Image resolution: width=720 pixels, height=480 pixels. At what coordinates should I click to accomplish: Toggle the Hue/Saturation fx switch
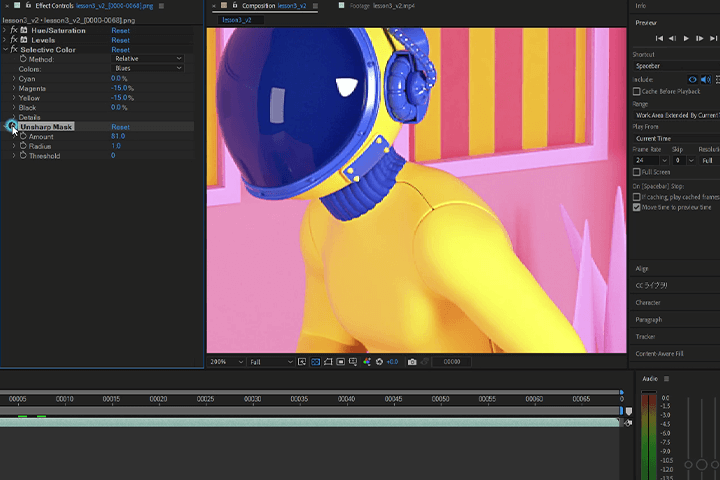point(14,30)
